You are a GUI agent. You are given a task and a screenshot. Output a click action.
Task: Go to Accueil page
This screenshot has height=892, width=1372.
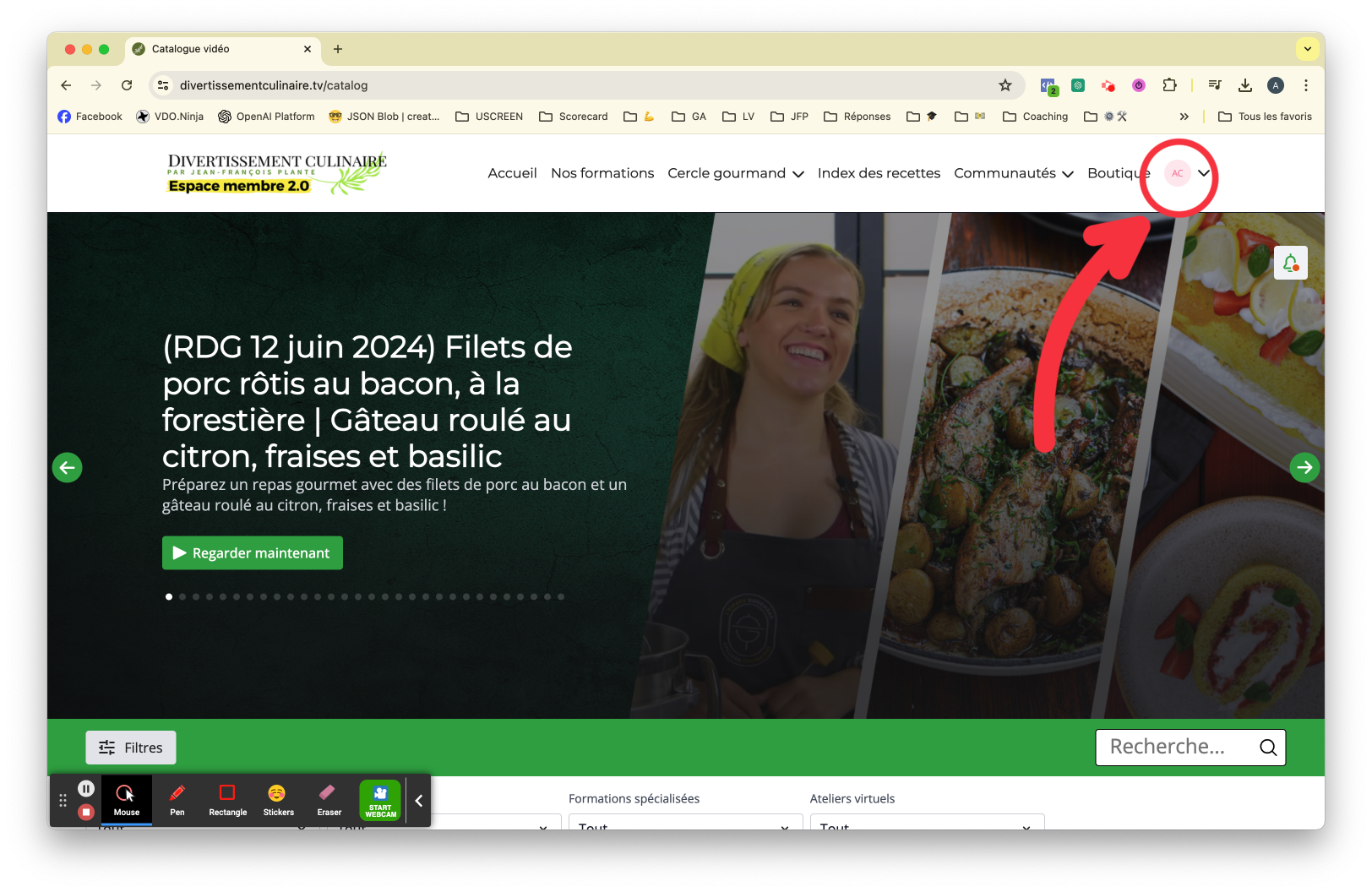point(512,173)
